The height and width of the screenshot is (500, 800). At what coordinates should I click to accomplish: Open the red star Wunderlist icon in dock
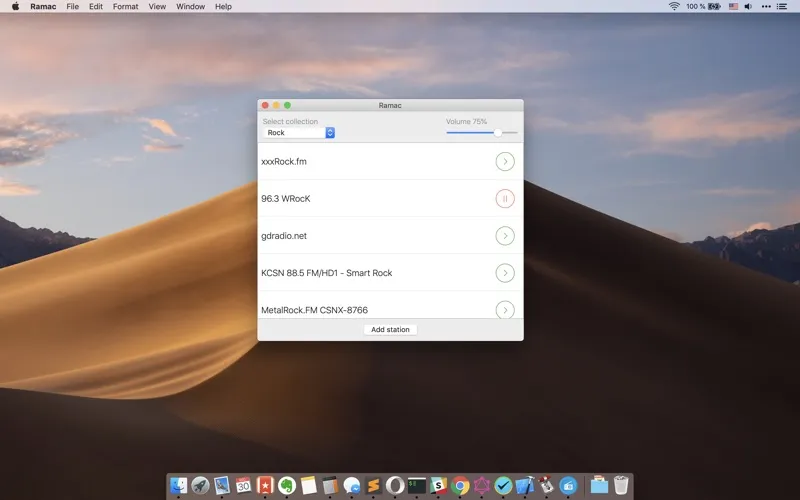pos(265,485)
